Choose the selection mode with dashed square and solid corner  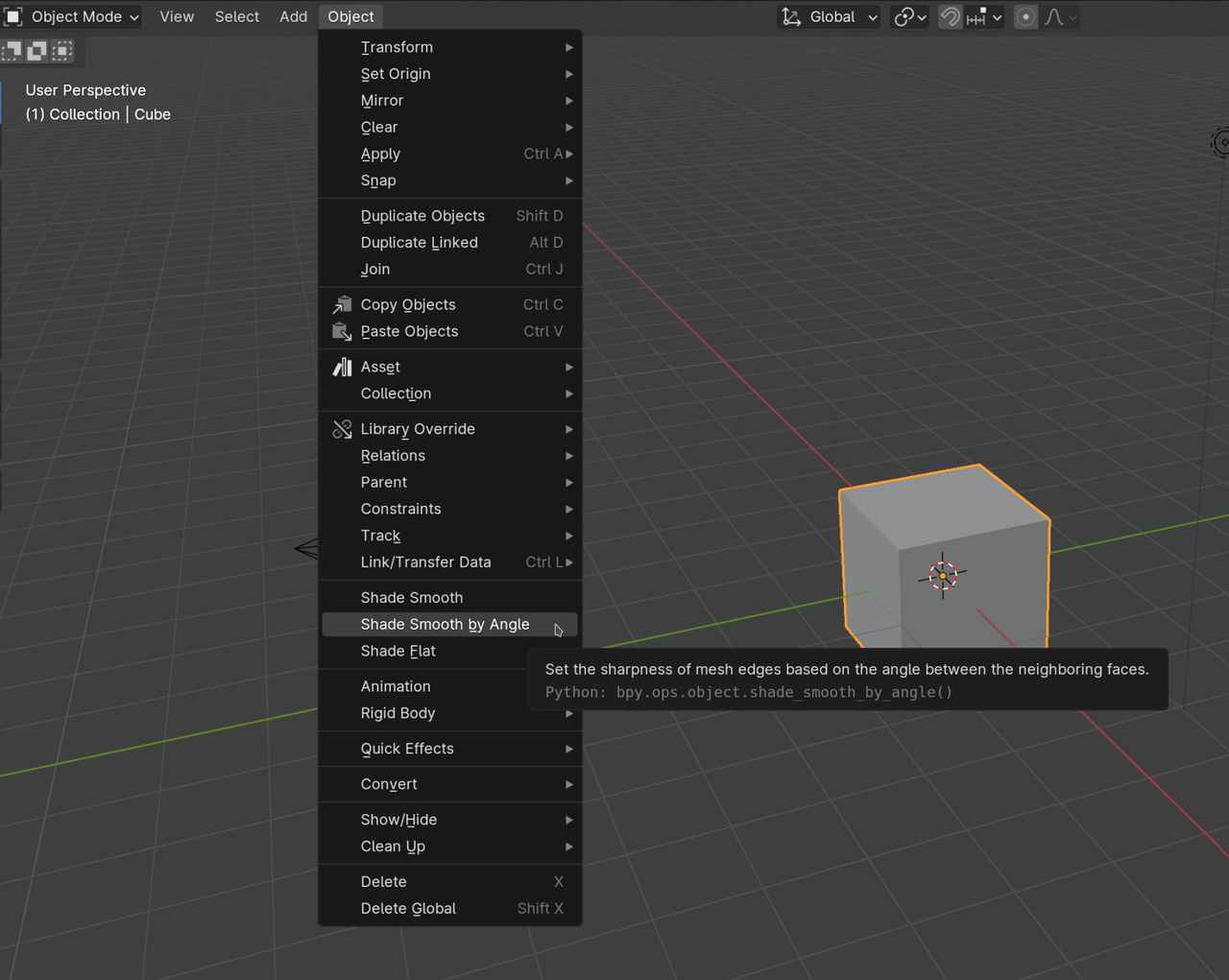click(12, 51)
